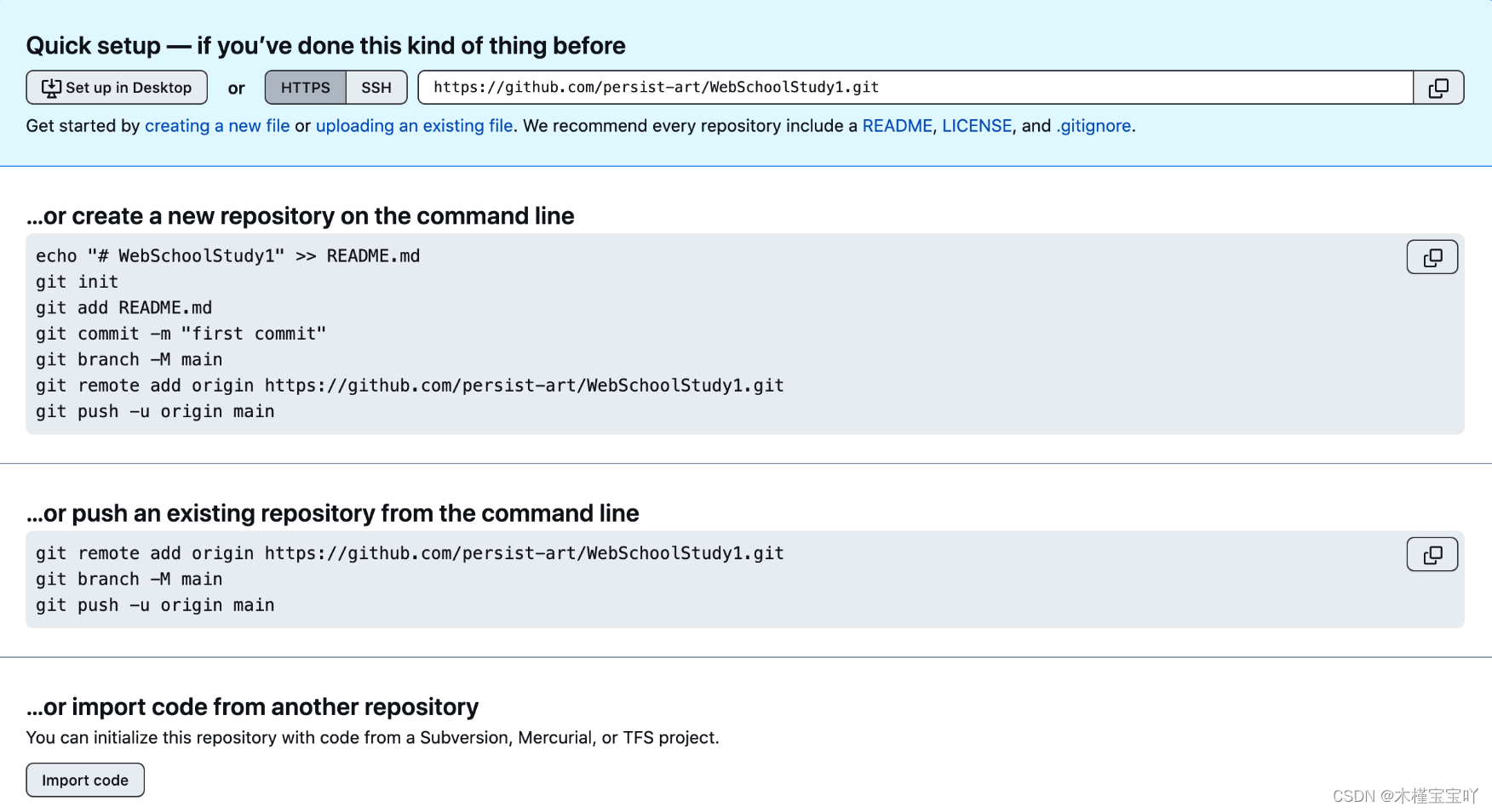This screenshot has width=1492, height=812.
Task: Click the echo README.md command line
Action: point(228,256)
